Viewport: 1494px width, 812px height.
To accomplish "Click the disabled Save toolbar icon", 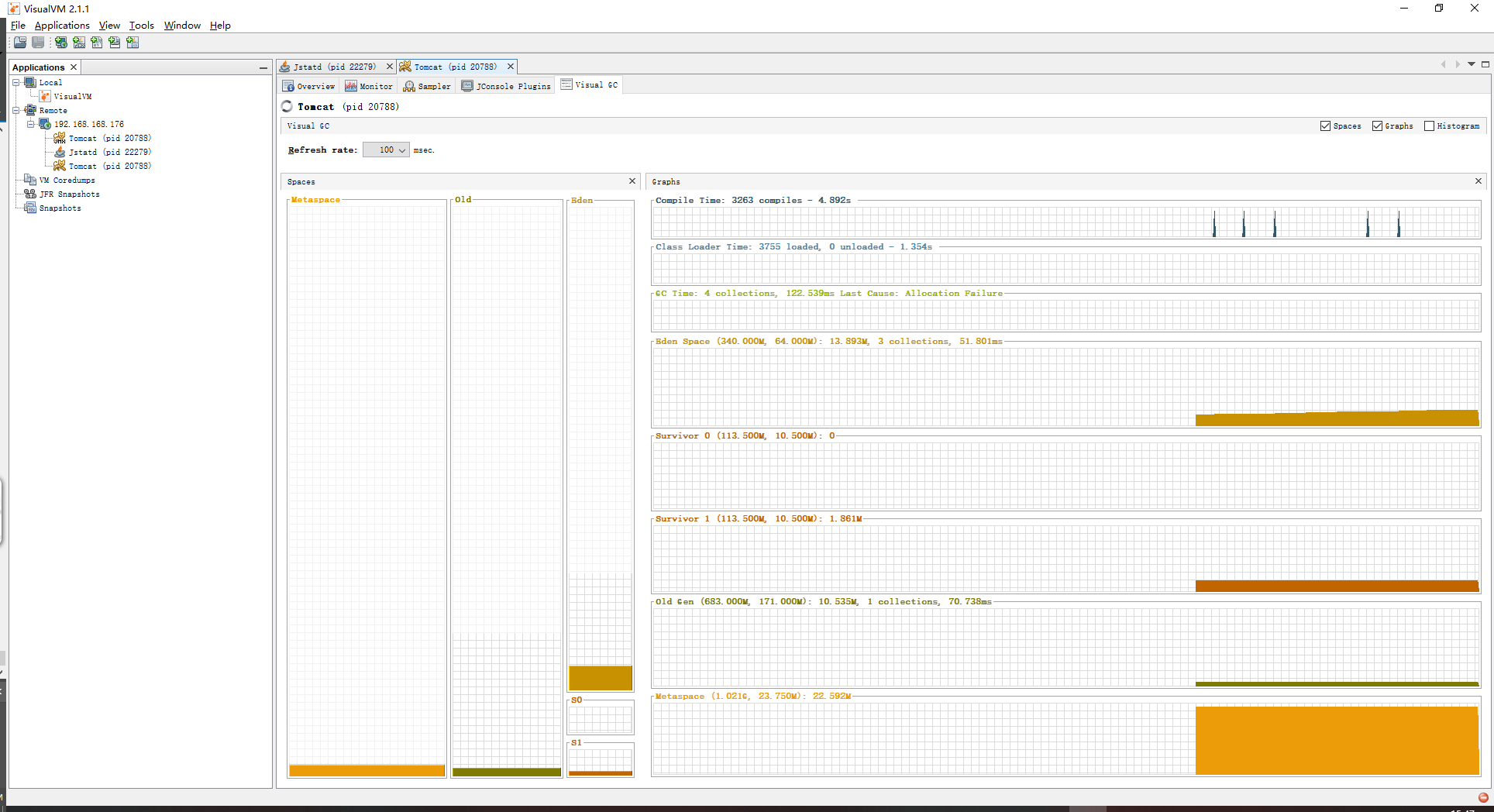I will coord(38,43).
